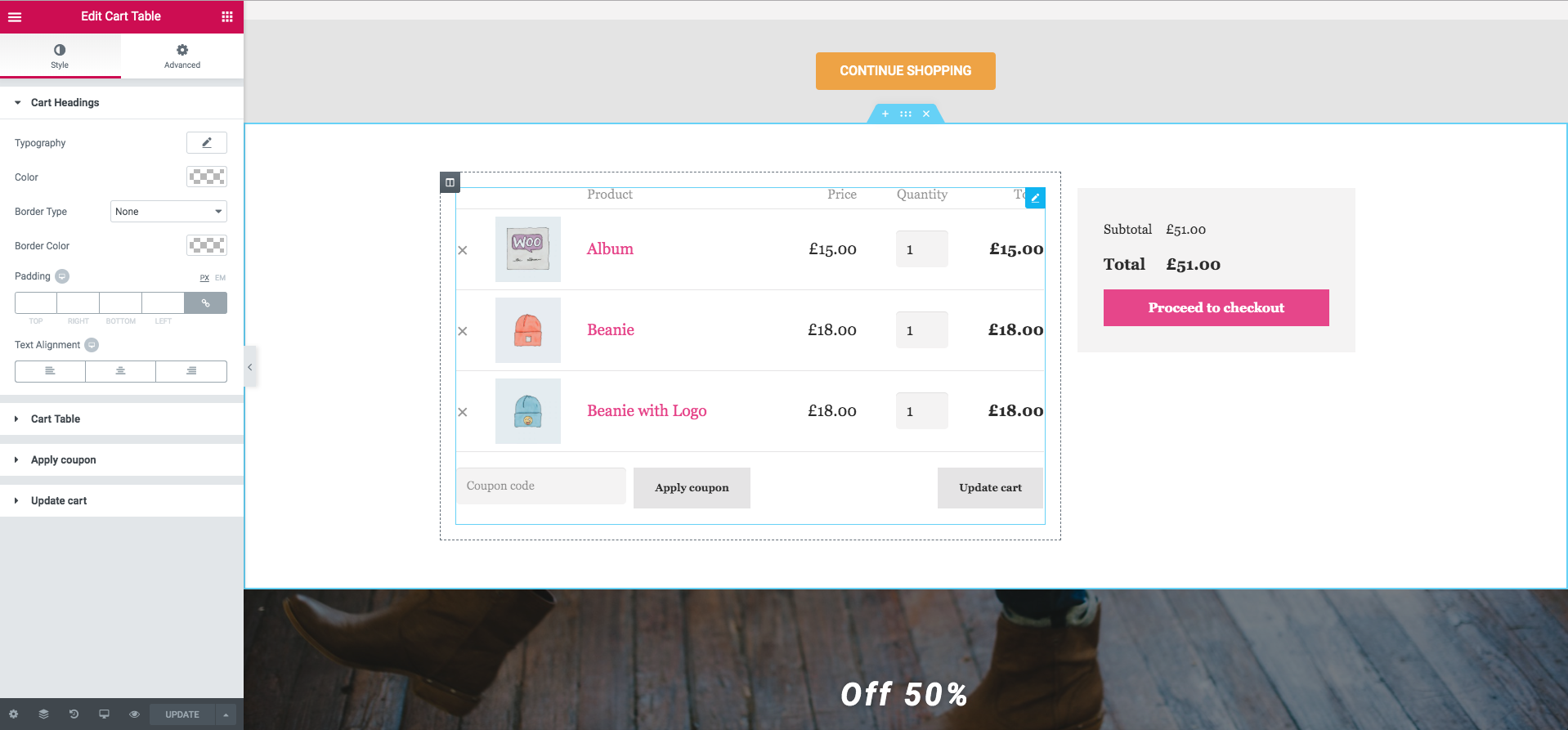Click the edit section handle
Screen dimensions: 1568x730
[x=906, y=114]
